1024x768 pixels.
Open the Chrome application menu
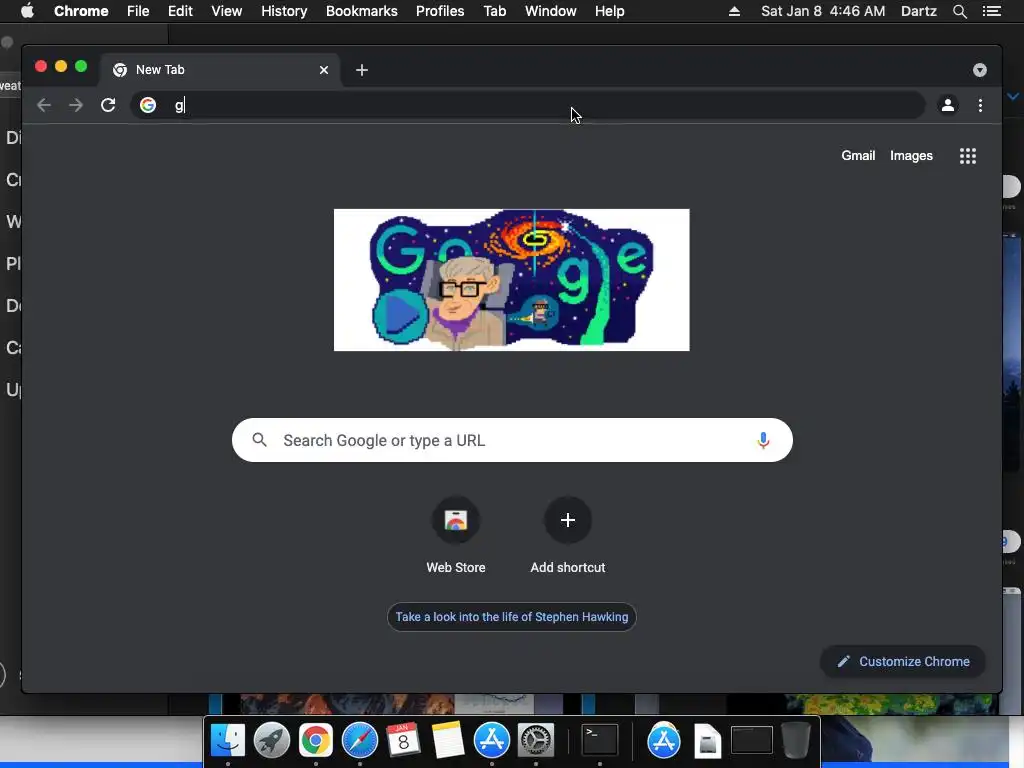(x=81, y=11)
